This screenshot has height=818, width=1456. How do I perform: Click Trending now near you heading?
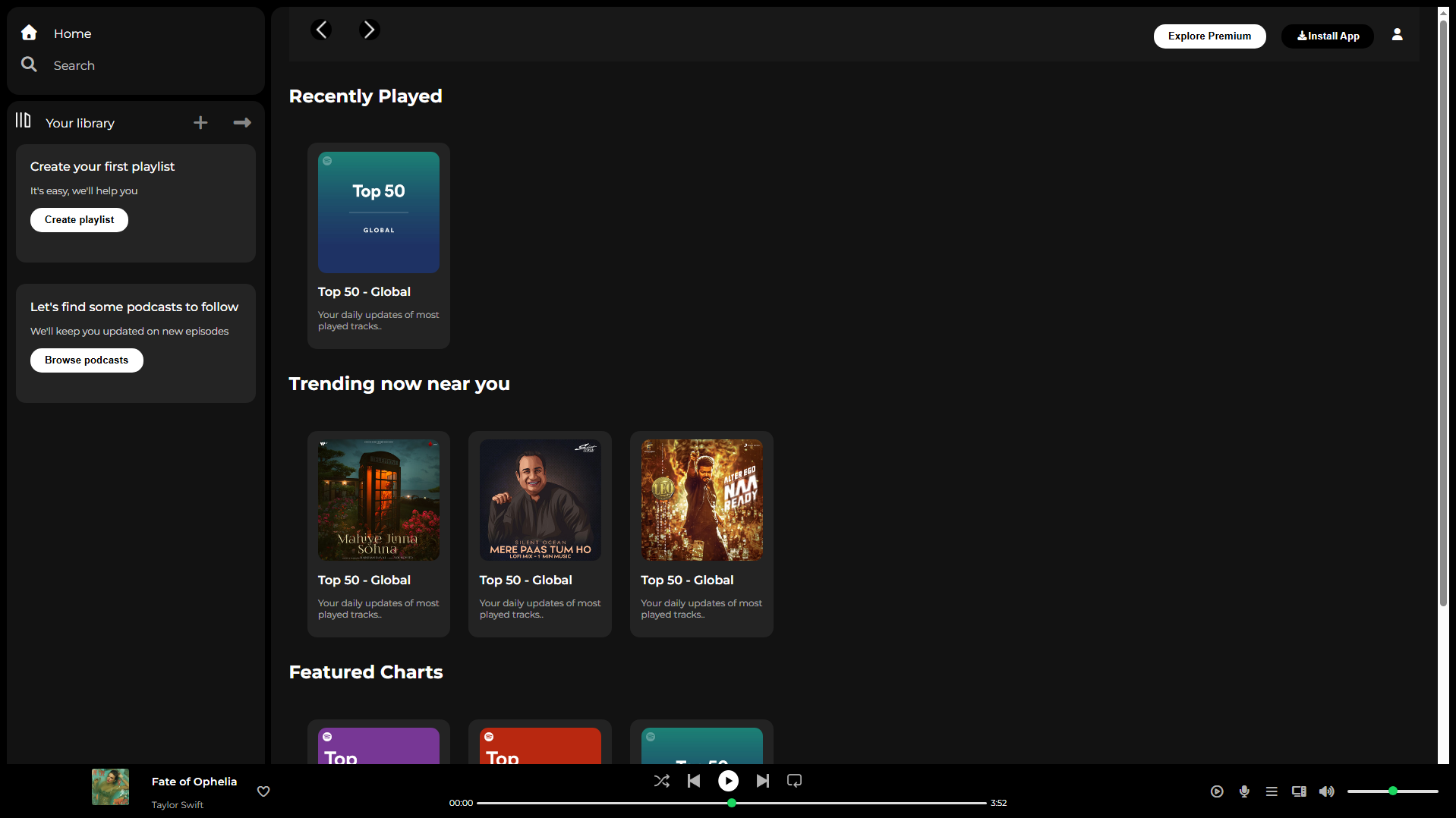(399, 384)
